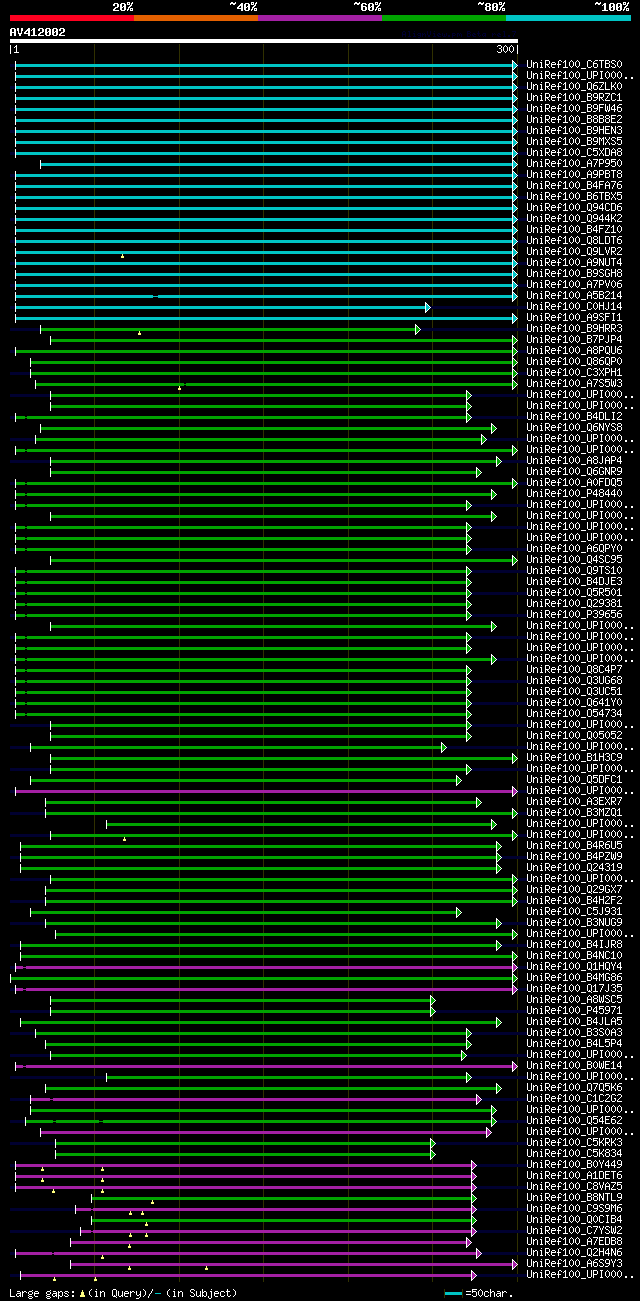
Task: Open hit UniRef100_A8PQU6
Action: coord(574,351)
